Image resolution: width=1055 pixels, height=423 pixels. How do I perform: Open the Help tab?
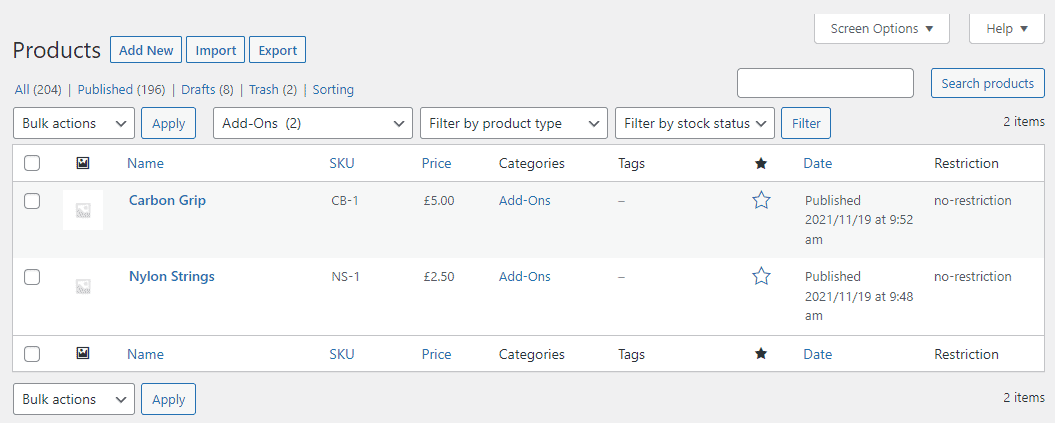click(x=1007, y=29)
